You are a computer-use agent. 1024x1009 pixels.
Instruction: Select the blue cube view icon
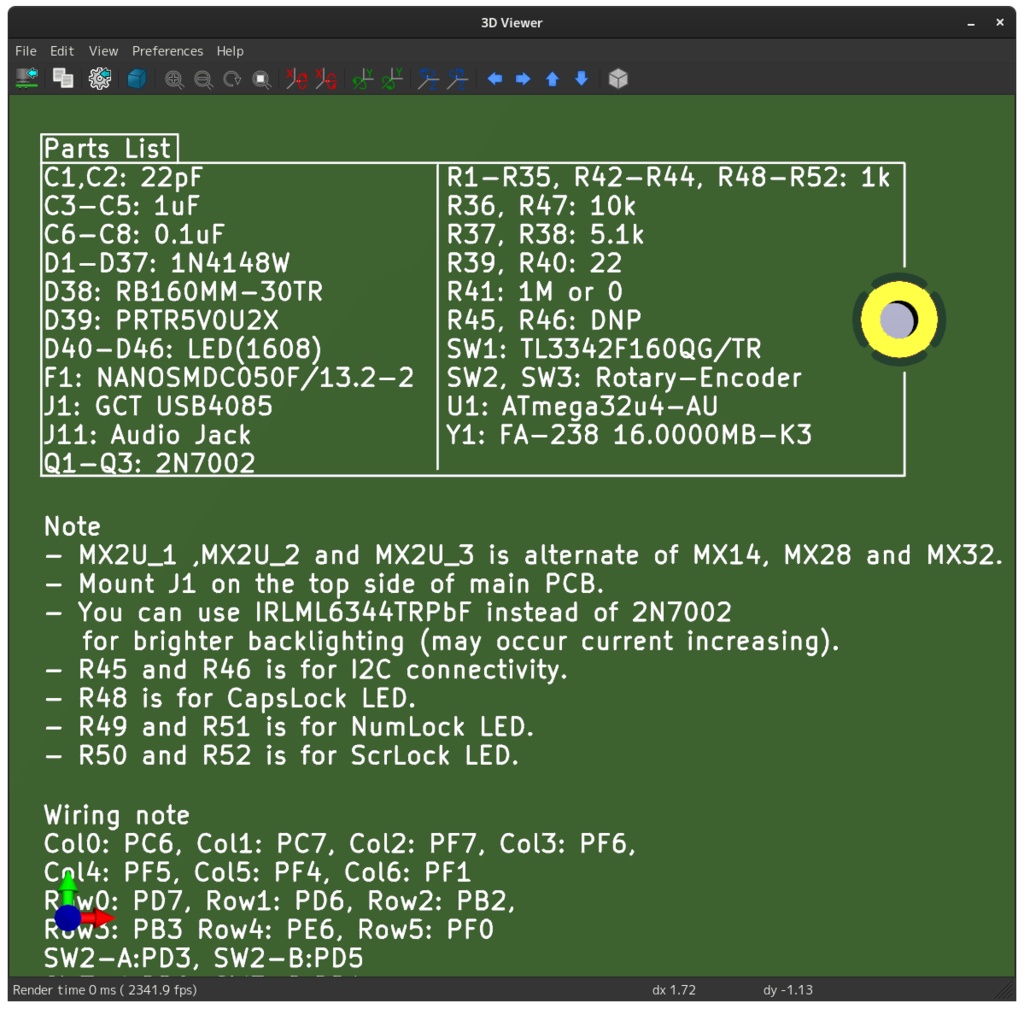click(136, 79)
